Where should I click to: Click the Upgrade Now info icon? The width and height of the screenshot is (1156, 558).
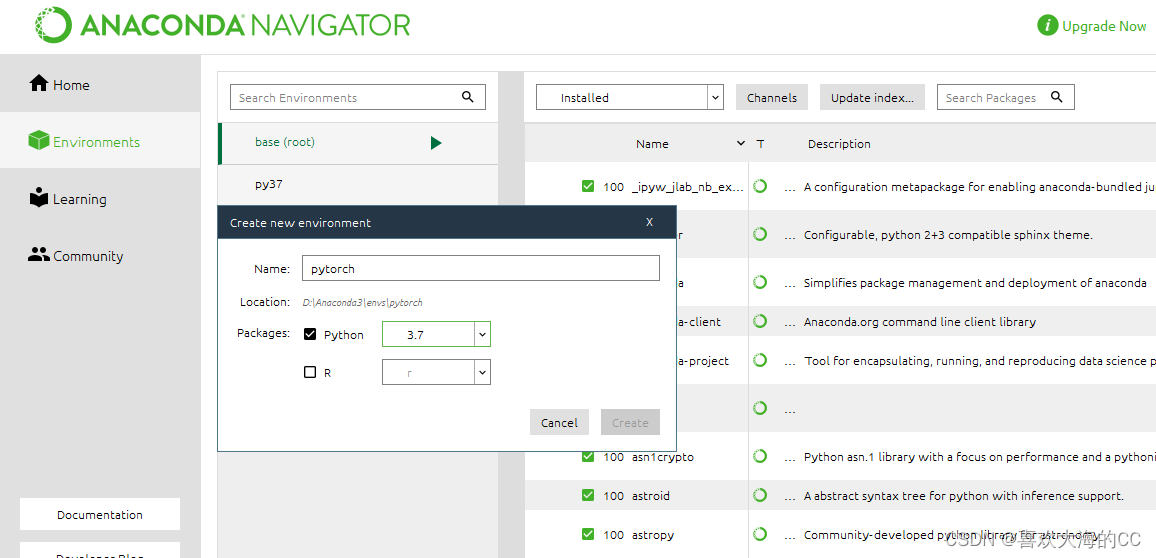pos(1048,26)
